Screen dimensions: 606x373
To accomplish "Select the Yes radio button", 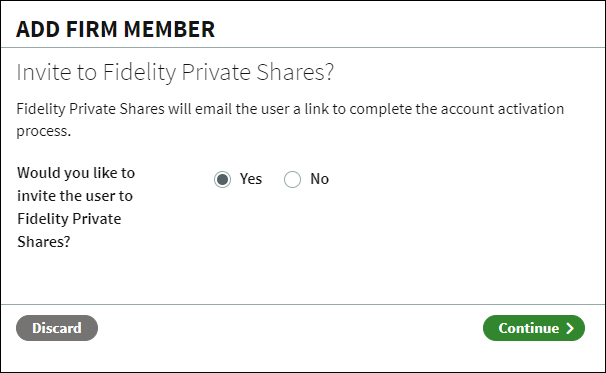I will click(222, 179).
